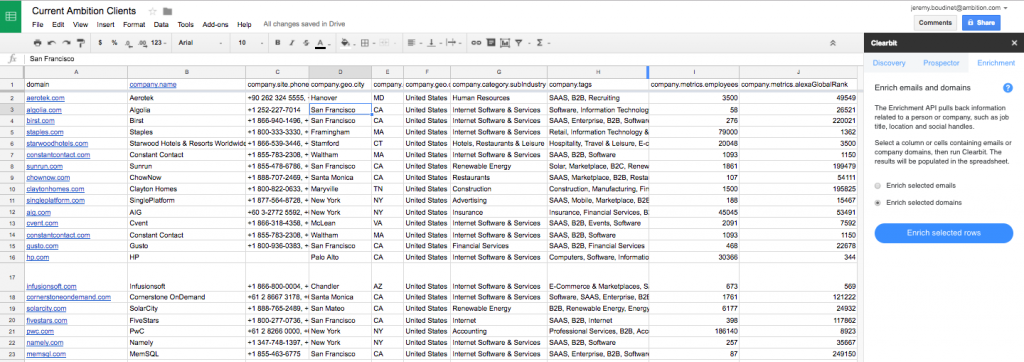
Task: Click the blue Share button
Action: click(981, 23)
